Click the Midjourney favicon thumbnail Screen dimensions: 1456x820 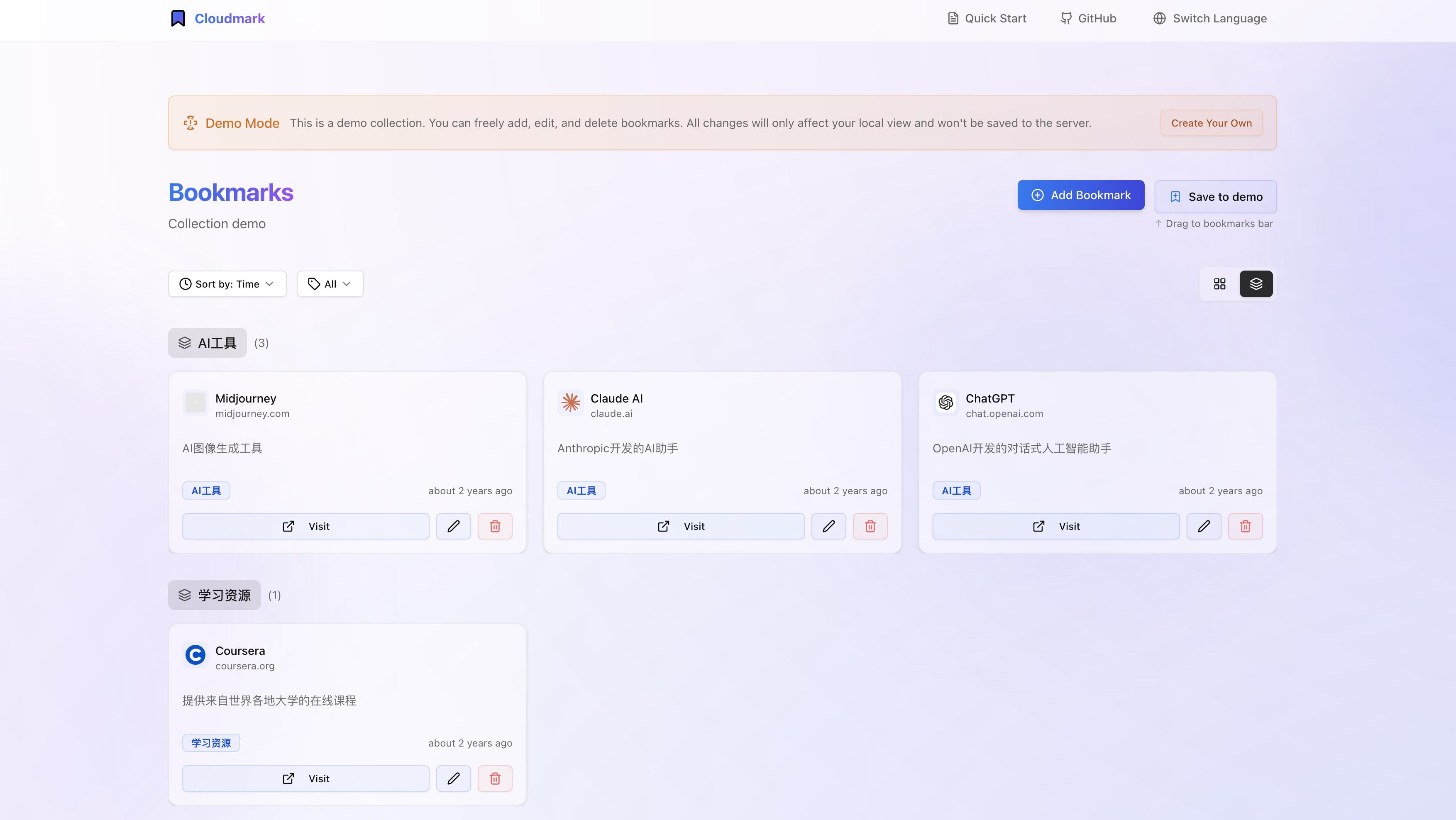pos(195,403)
